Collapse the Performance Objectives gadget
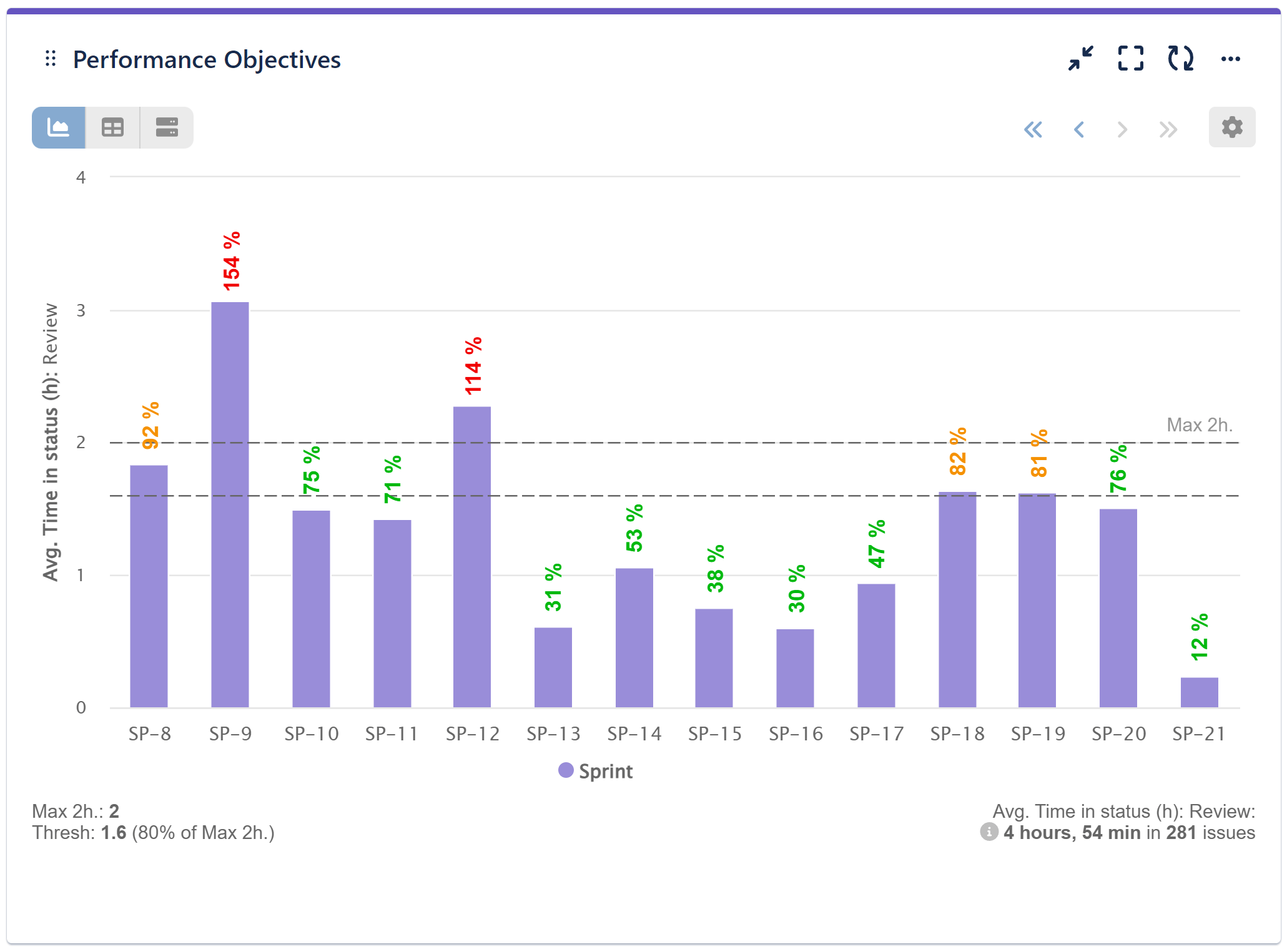The height and width of the screenshot is (952, 1287). click(x=1080, y=59)
